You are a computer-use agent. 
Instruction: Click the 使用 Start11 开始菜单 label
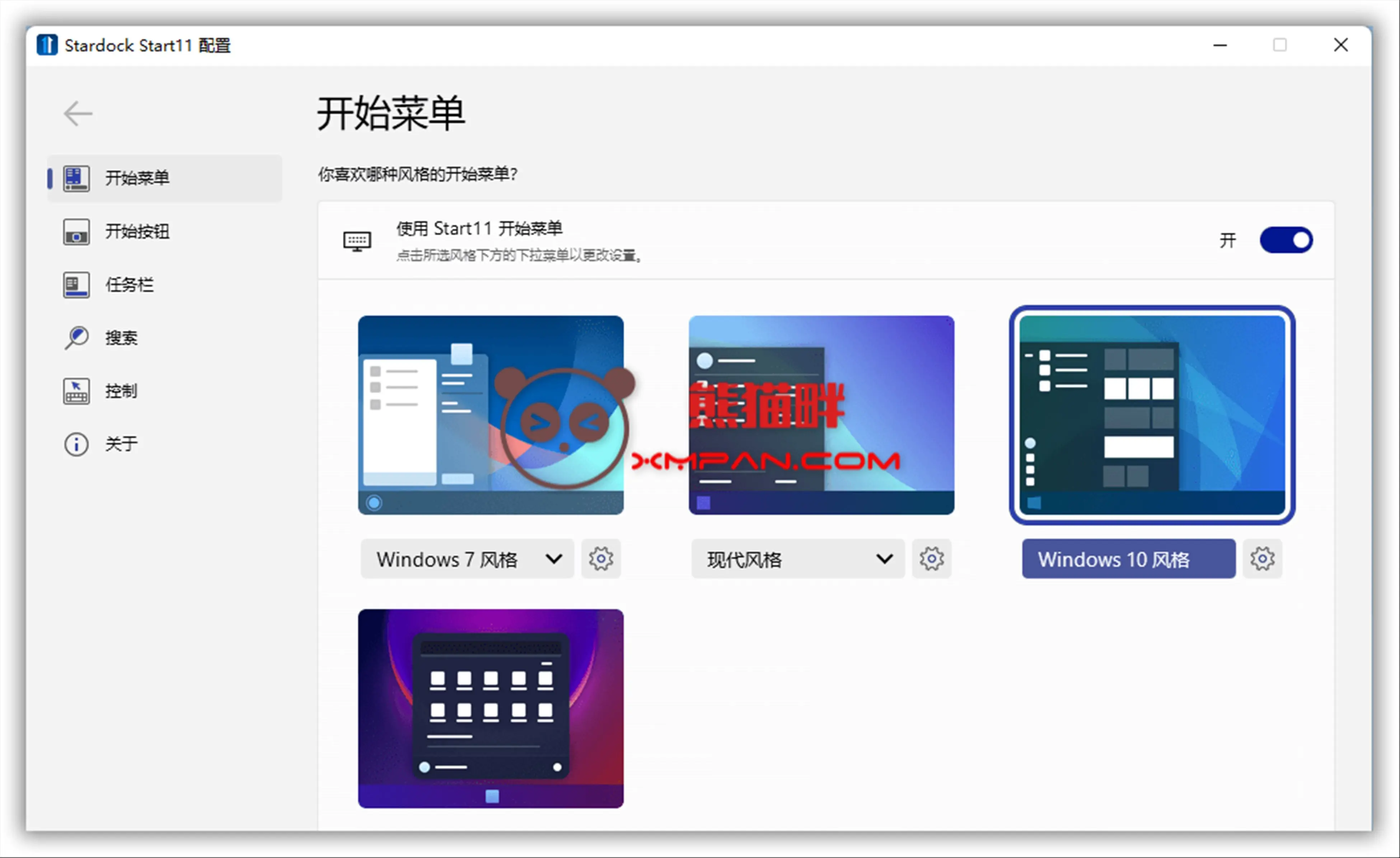(479, 229)
